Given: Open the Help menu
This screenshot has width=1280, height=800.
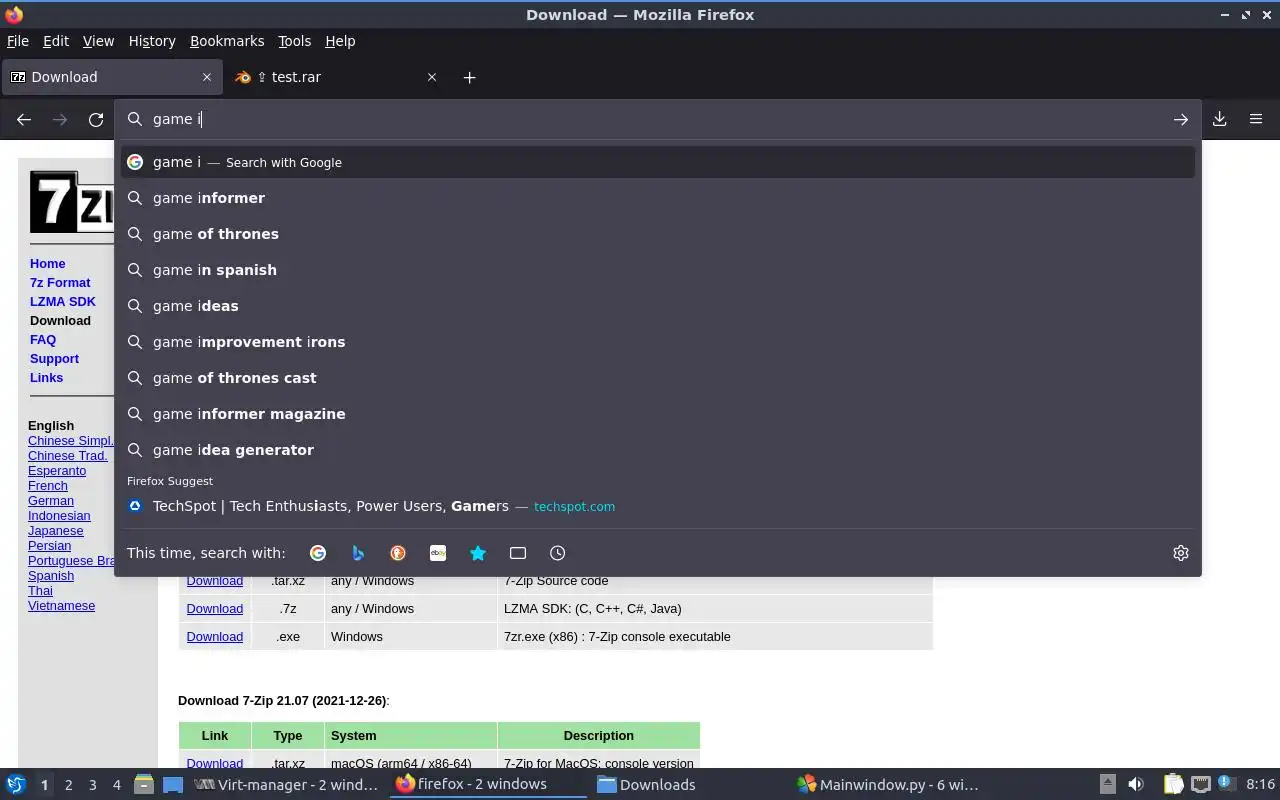Looking at the screenshot, I should (x=340, y=41).
